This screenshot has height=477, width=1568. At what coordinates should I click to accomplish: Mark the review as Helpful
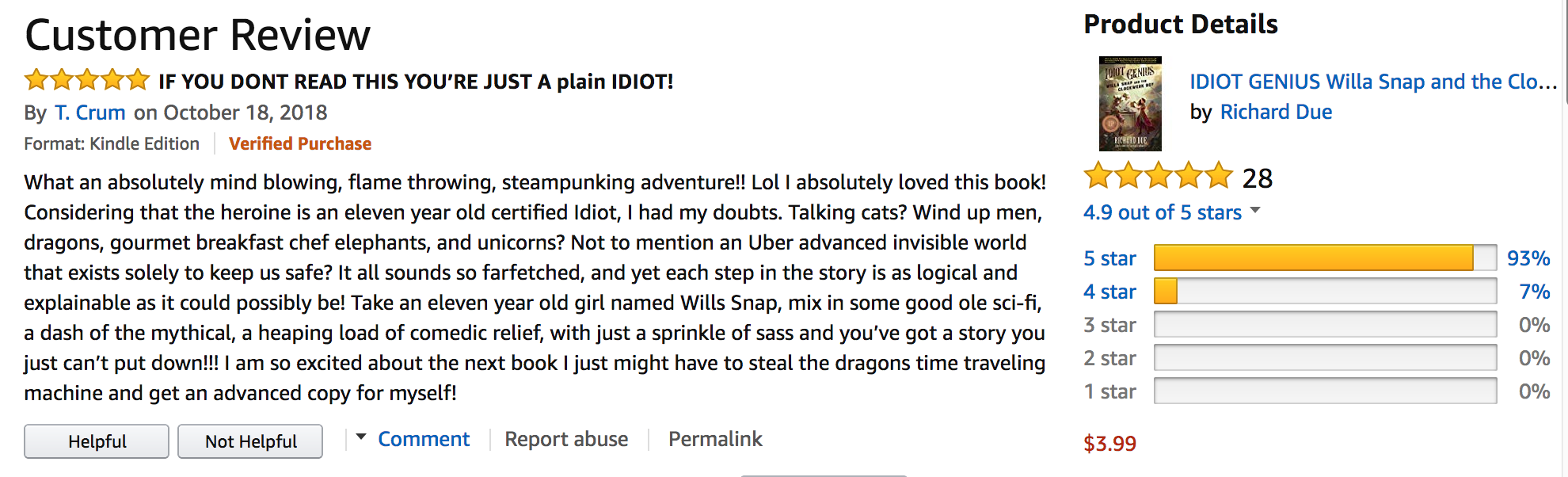pyautogui.click(x=97, y=441)
